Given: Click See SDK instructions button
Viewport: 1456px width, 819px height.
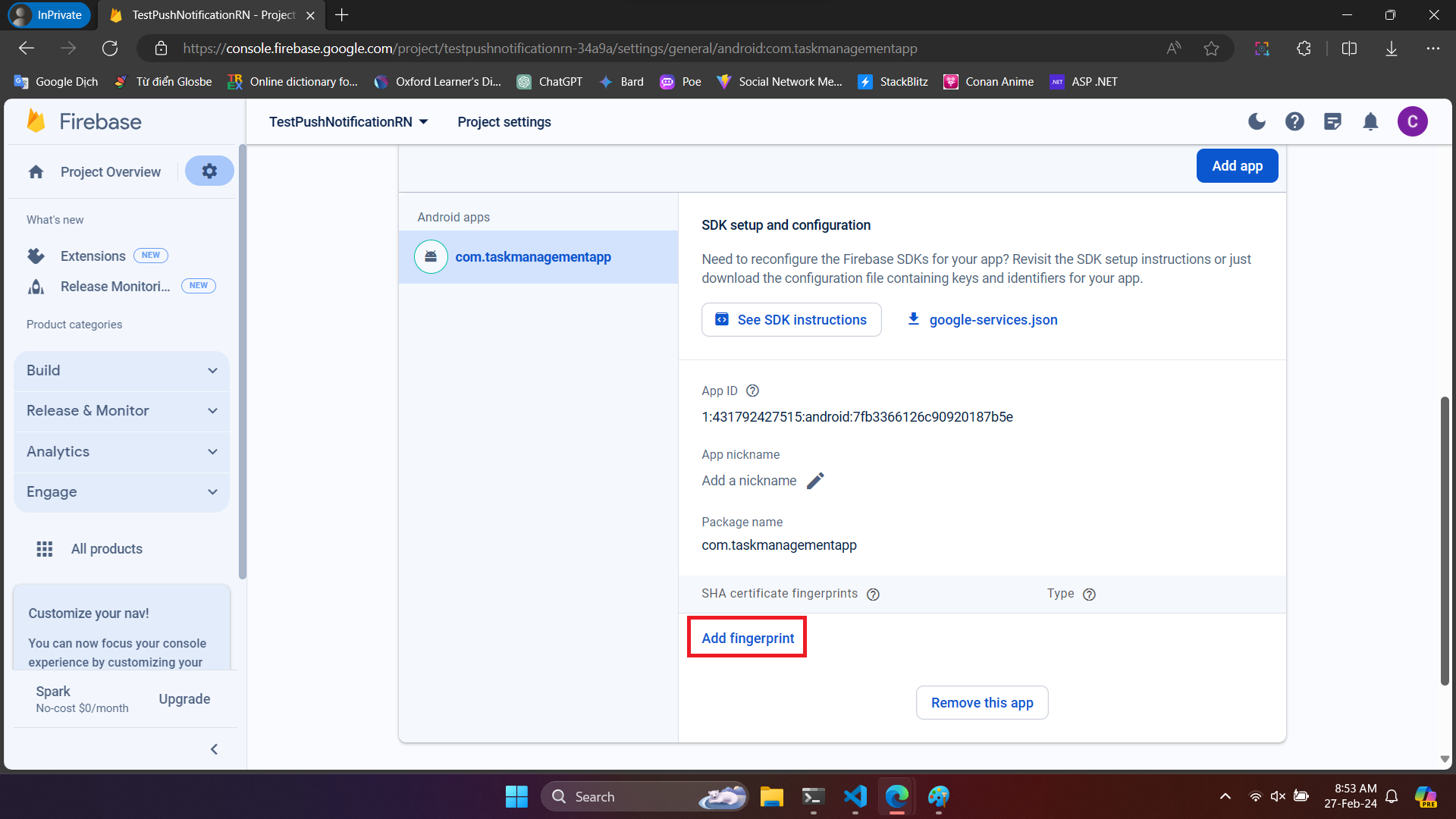Looking at the screenshot, I should [791, 320].
